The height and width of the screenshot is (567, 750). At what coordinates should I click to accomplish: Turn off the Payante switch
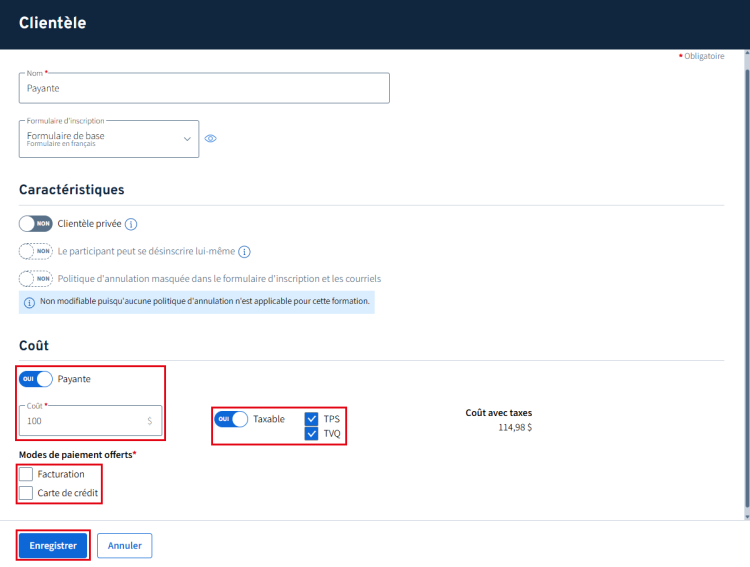(x=35, y=379)
